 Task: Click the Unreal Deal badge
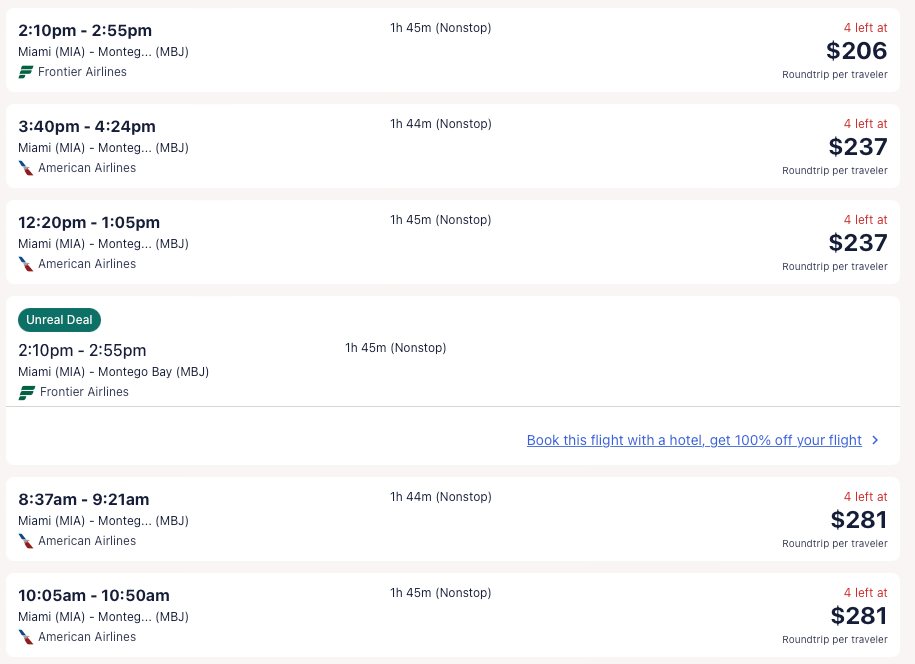[x=59, y=320]
